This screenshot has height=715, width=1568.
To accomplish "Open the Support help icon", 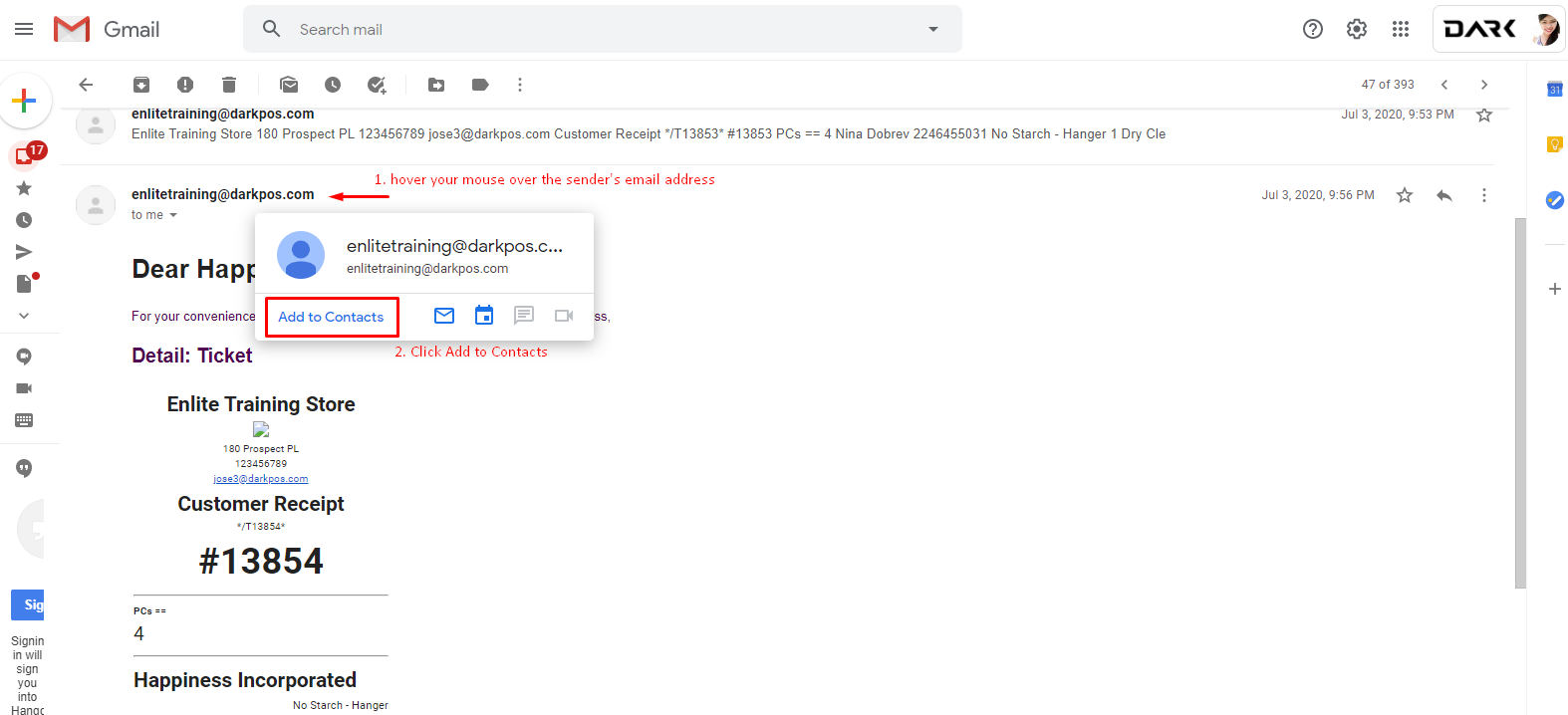I will pos(1313,29).
